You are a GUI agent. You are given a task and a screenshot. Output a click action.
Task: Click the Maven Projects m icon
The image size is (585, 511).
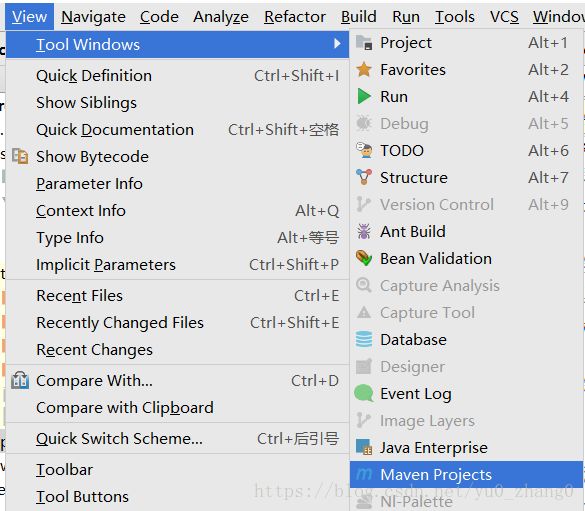pos(364,474)
